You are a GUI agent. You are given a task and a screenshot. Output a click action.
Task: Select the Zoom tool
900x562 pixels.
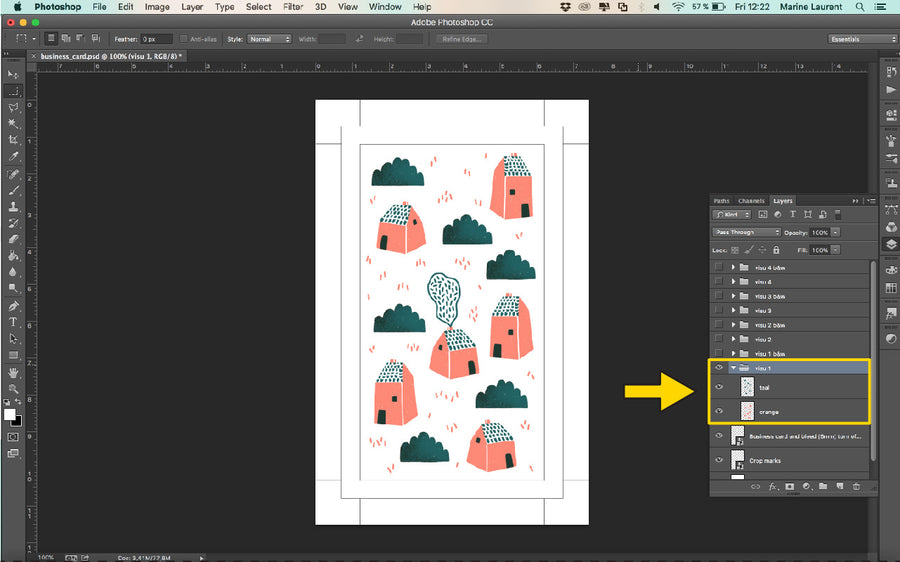[x=13, y=389]
